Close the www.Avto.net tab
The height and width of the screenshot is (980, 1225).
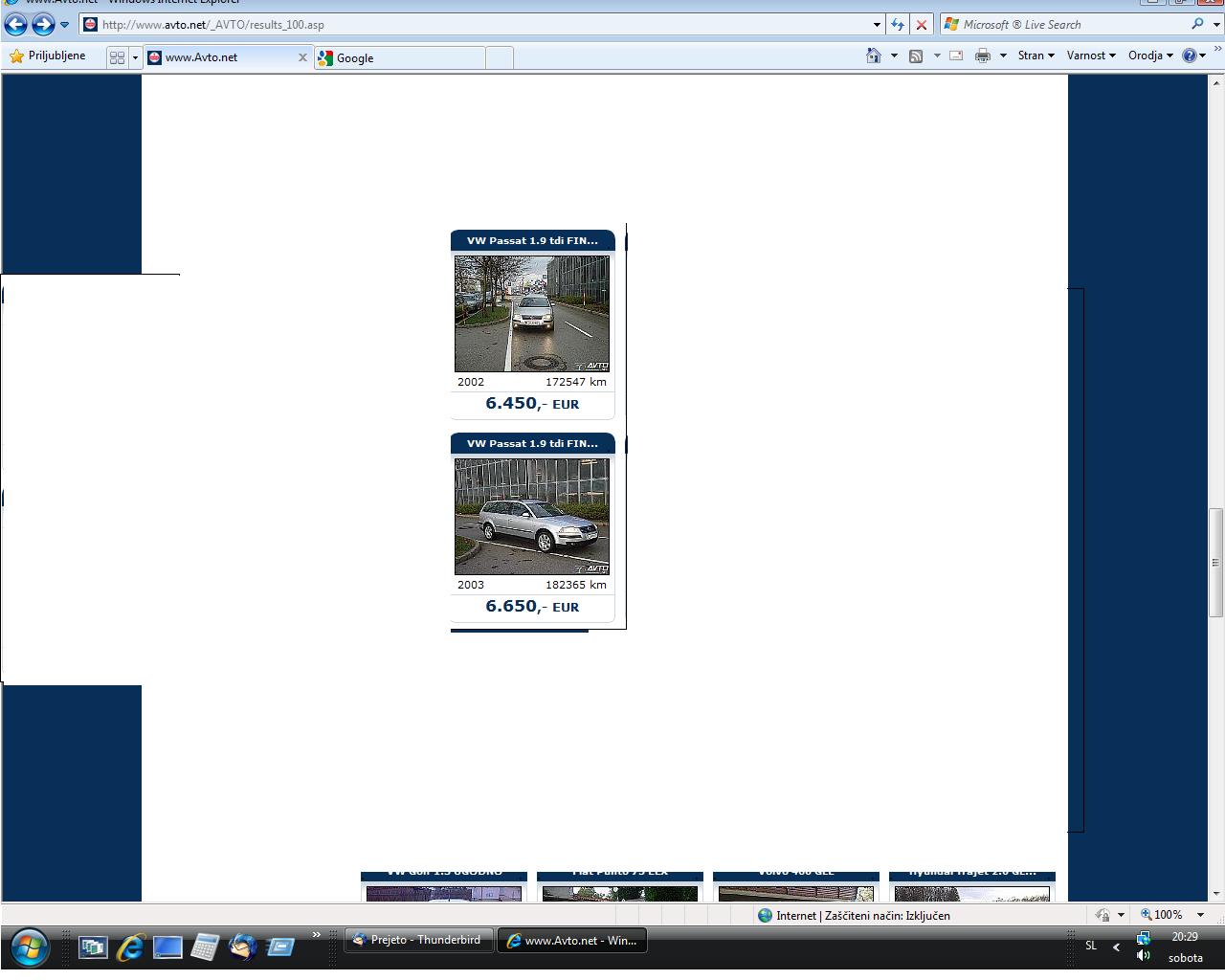(x=302, y=57)
